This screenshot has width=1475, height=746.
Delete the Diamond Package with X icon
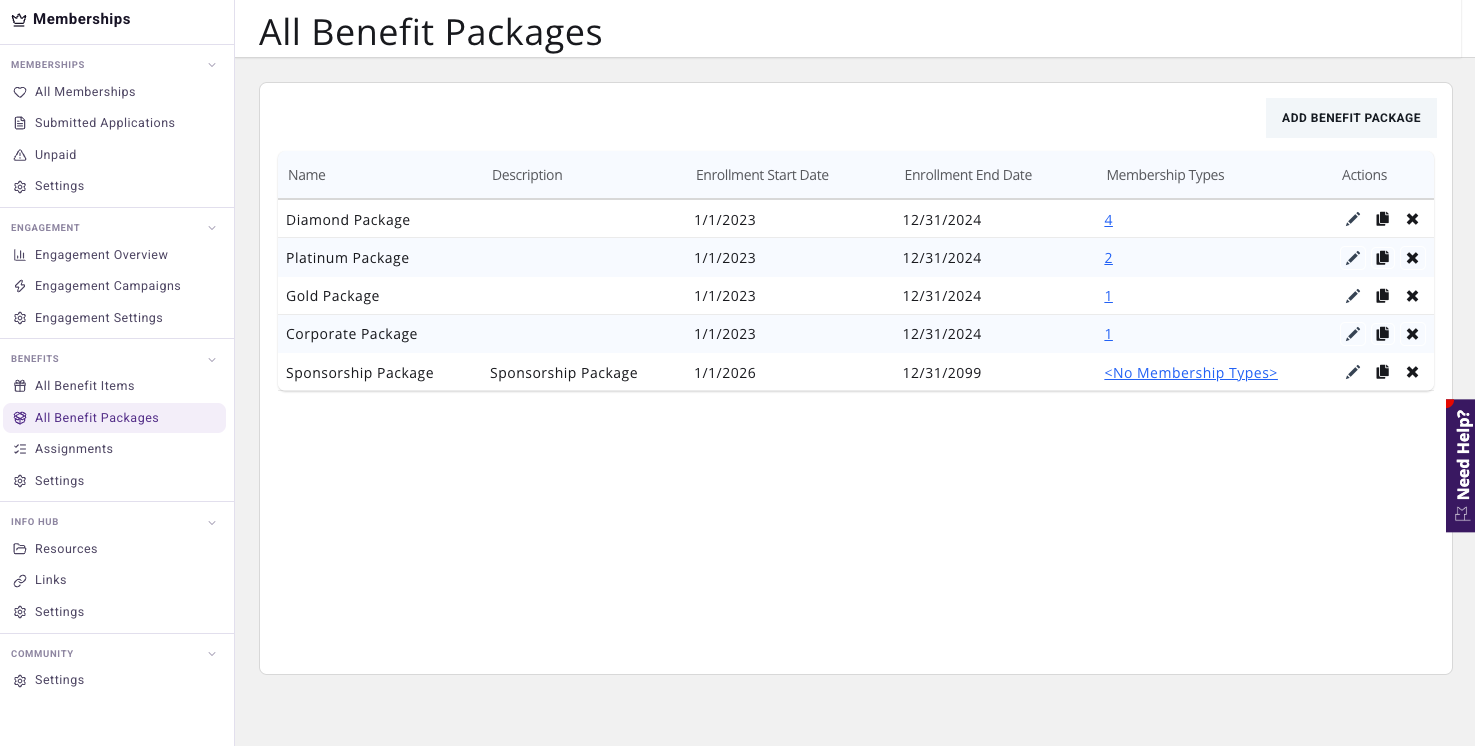coord(1412,219)
